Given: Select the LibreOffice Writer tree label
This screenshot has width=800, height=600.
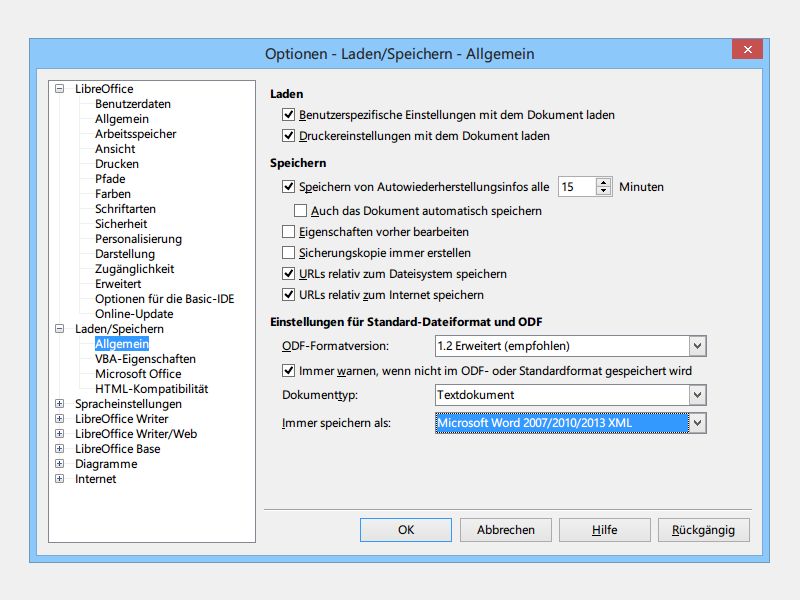Looking at the screenshot, I should point(121,419).
